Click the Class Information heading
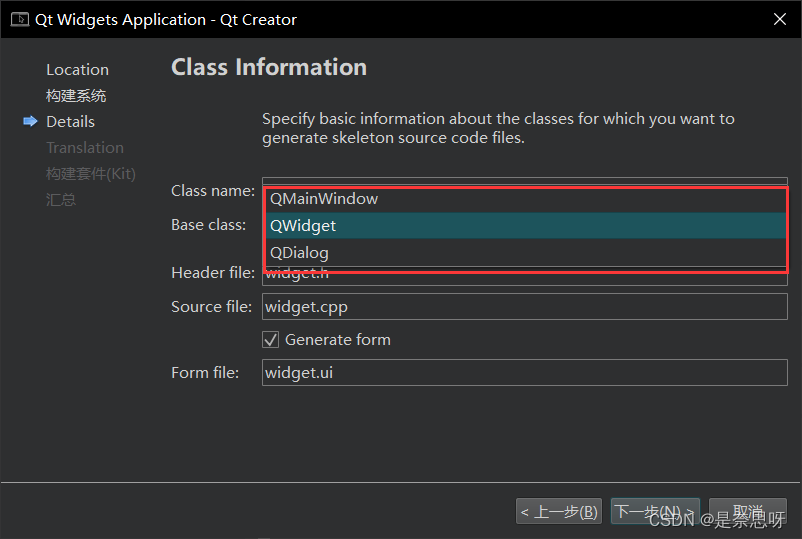 [x=269, y=67]
